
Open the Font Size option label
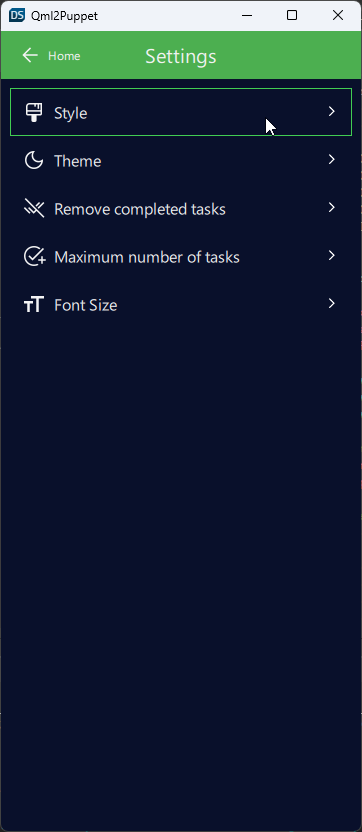[x=85, y=305]
